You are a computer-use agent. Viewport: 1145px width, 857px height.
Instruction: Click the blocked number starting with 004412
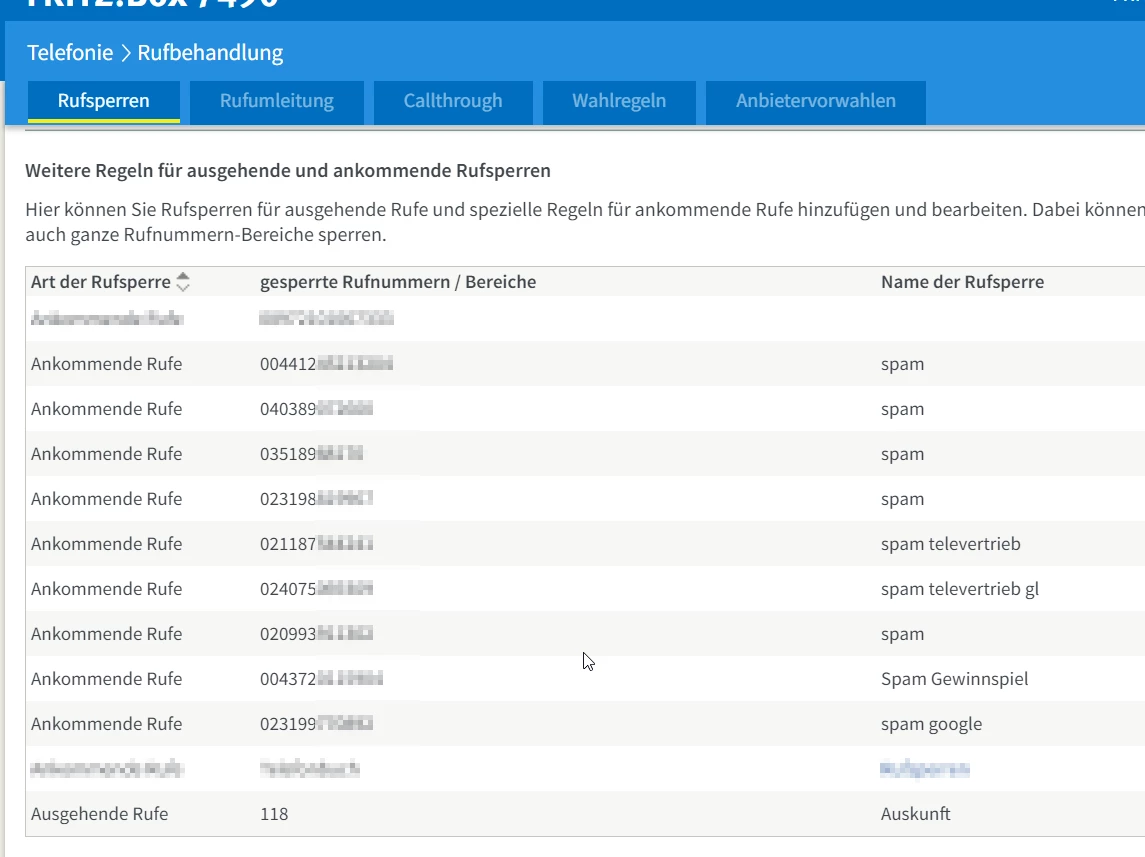click(x=326, y=364)
